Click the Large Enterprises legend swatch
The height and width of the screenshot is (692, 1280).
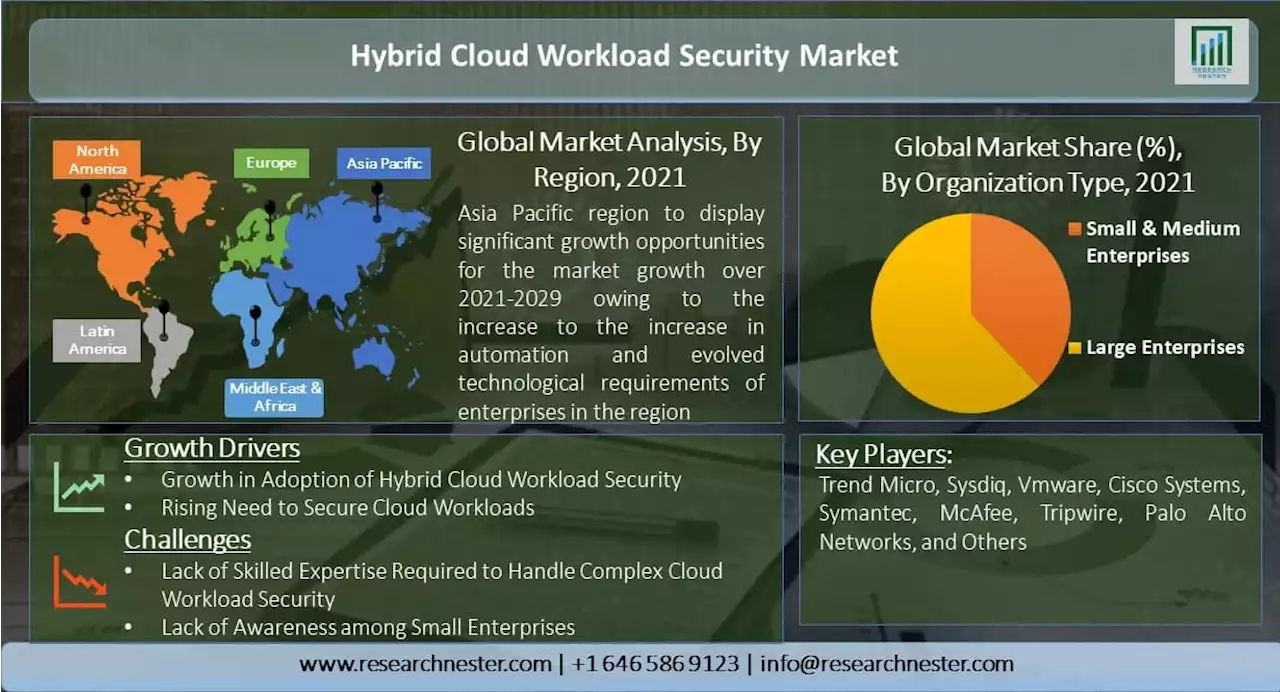[1075, 348]
